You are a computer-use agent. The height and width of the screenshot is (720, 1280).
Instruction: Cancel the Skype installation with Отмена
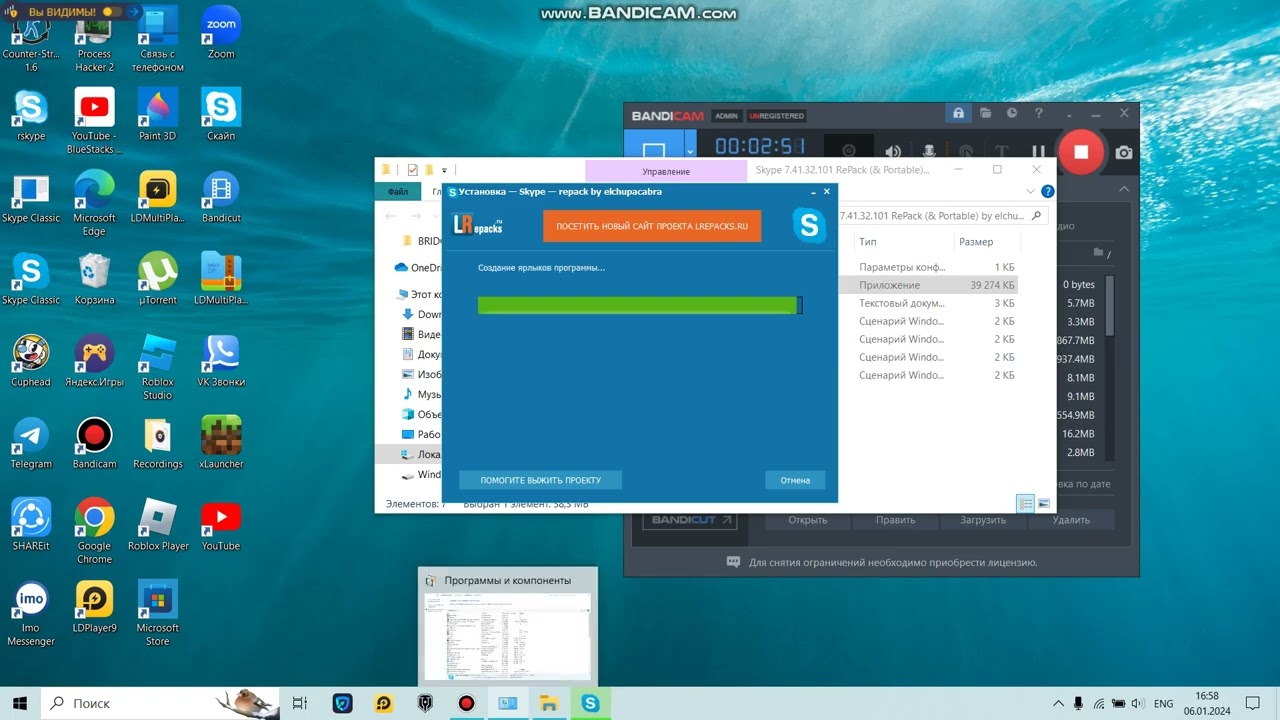795,480
